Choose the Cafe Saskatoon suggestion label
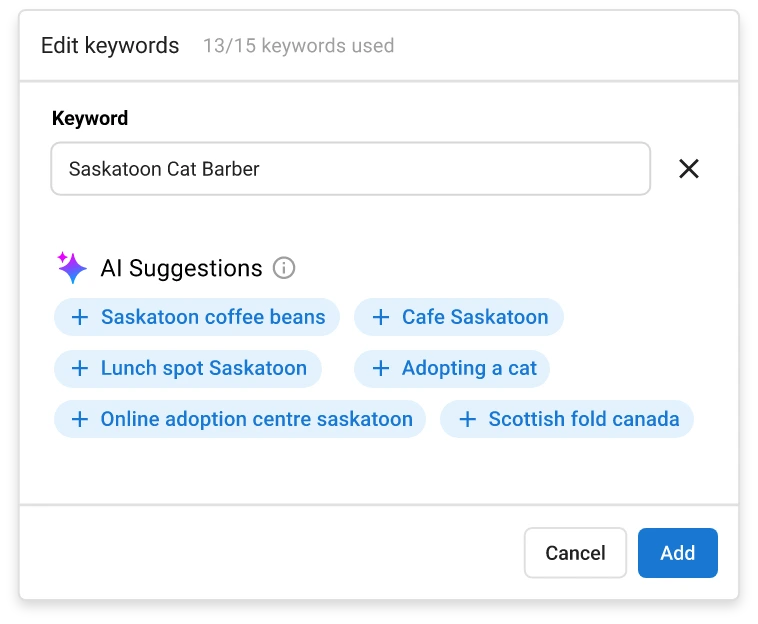This screenshot has width=758, height=624. (475, 318)
